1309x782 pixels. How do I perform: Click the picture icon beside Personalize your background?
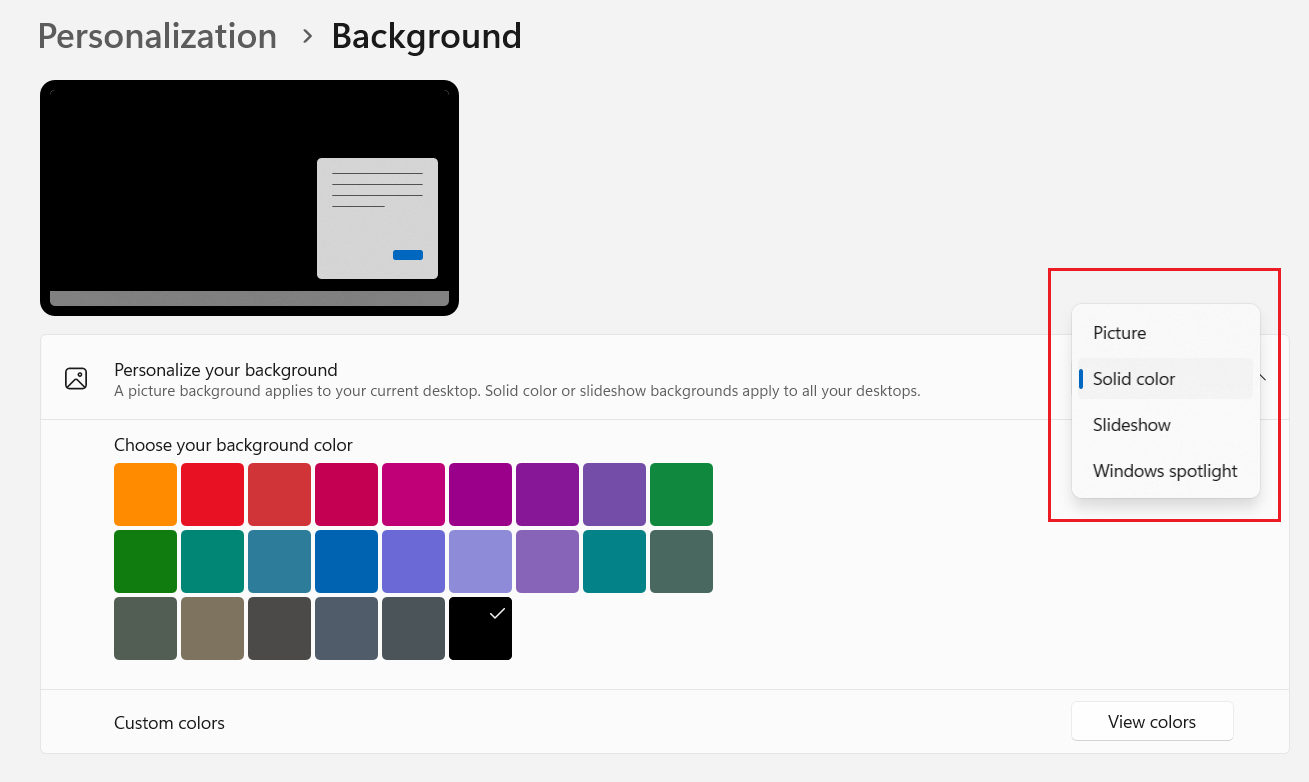(x=76, y=378)
